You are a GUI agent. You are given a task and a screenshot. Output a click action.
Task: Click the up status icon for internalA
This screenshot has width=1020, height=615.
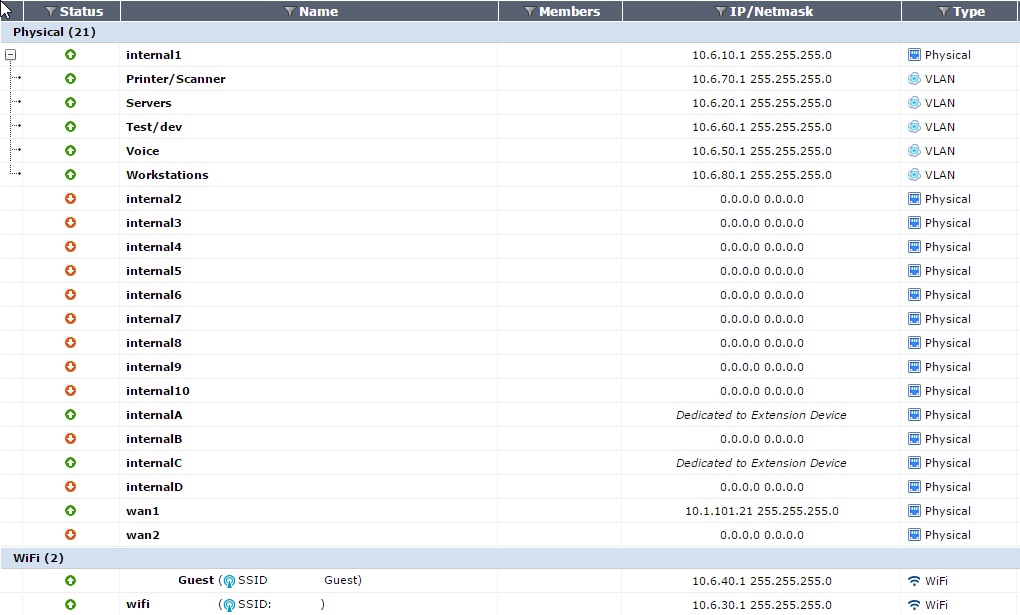(x=70, y=415)
